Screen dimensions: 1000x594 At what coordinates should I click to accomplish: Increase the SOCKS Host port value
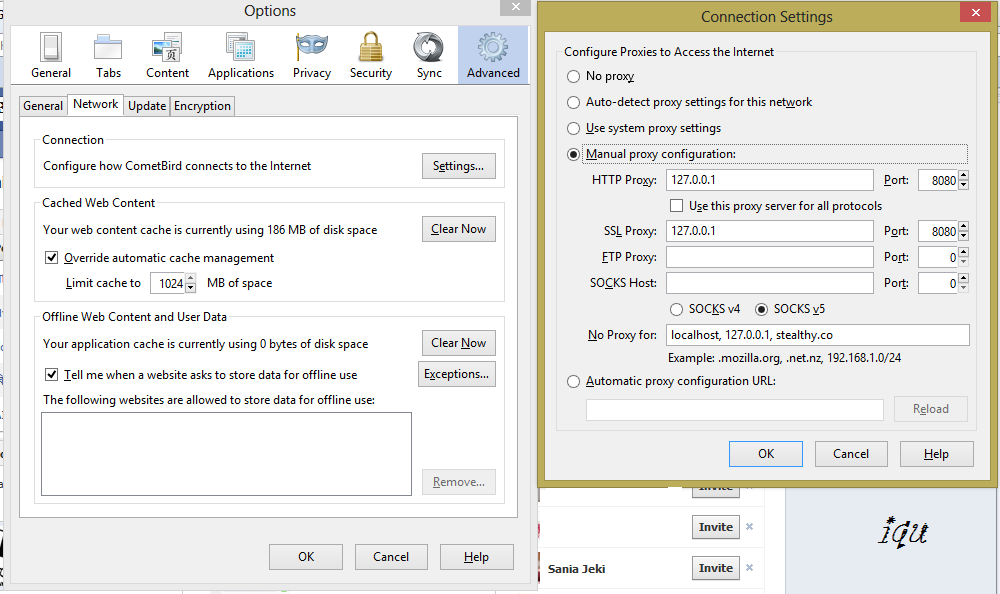[964, 278]
